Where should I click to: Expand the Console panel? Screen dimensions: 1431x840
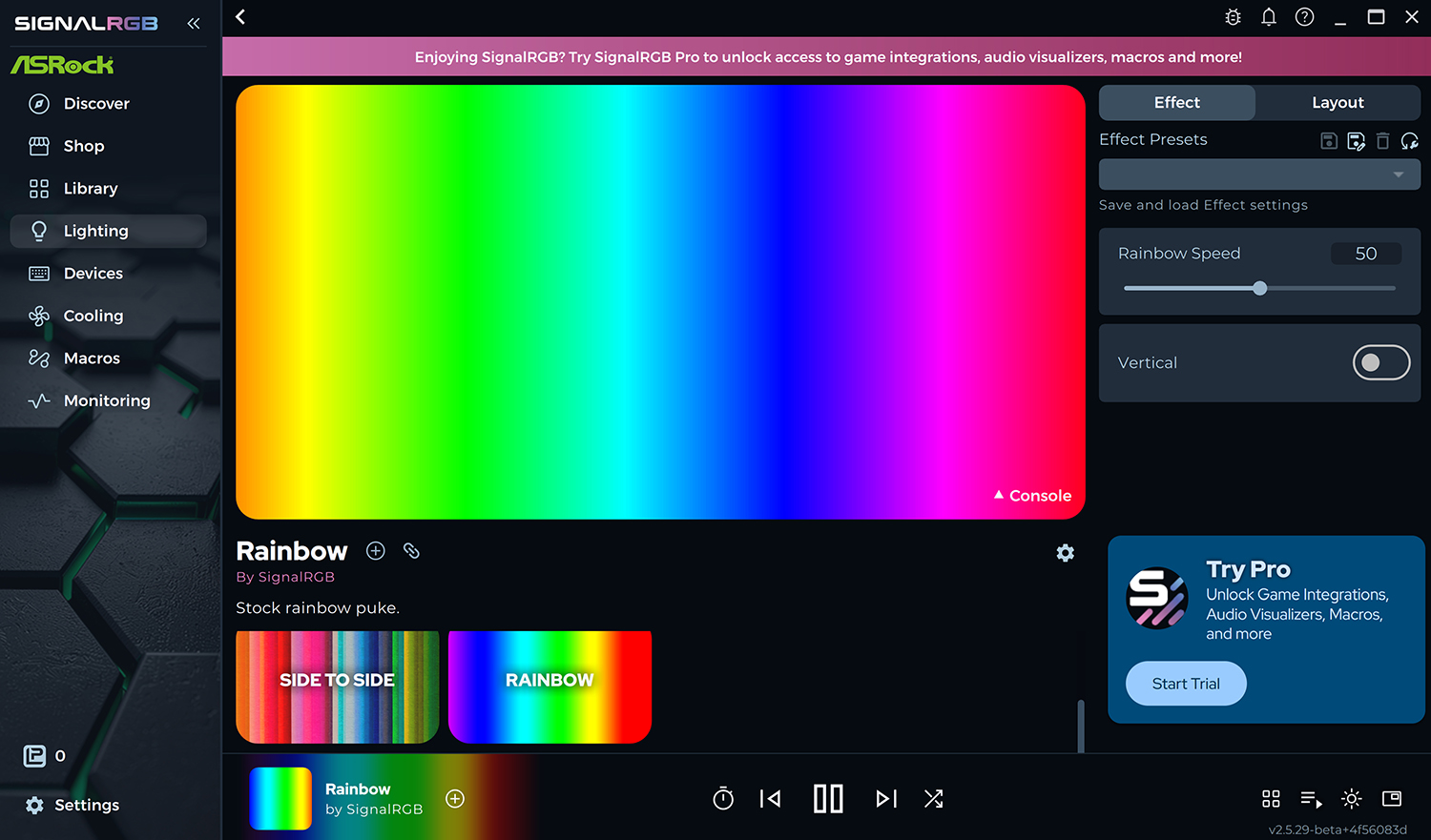pos(1032,496)
